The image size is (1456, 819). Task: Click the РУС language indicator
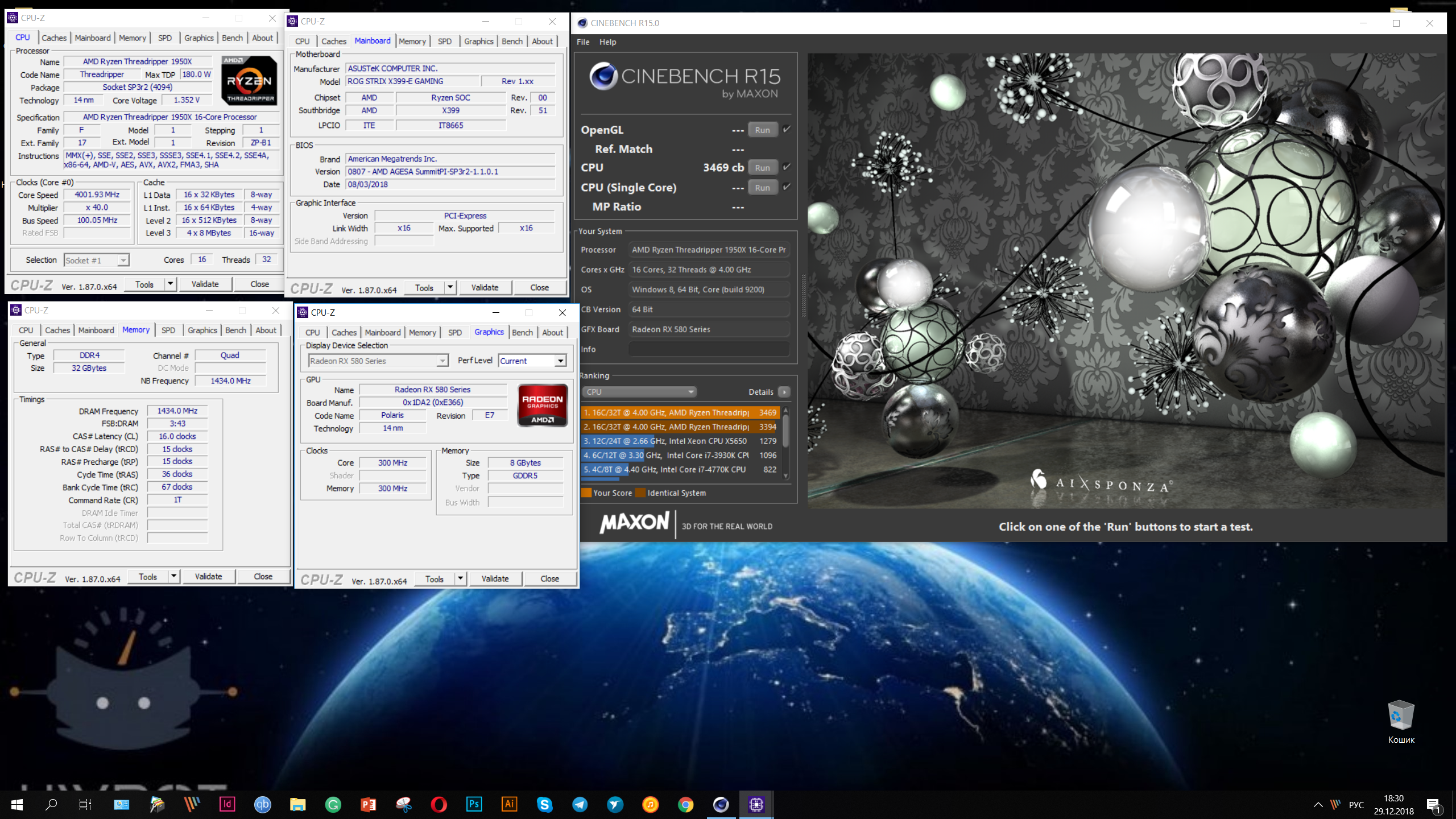click(1356, 805)
